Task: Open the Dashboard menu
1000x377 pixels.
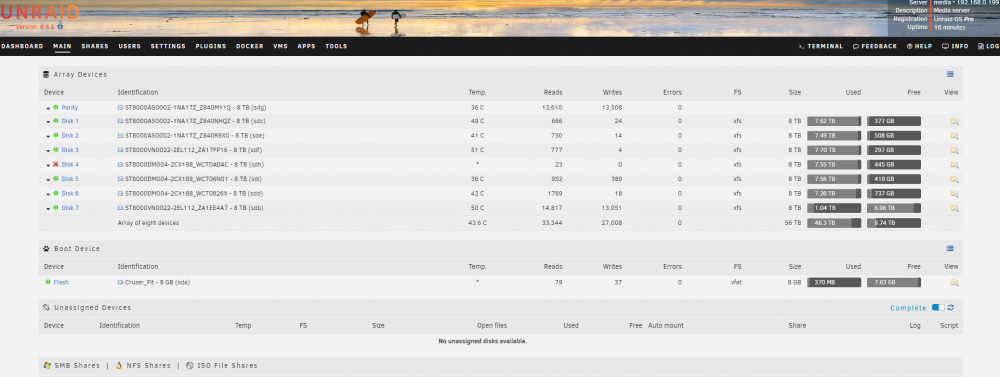Action: click(22, 47)
